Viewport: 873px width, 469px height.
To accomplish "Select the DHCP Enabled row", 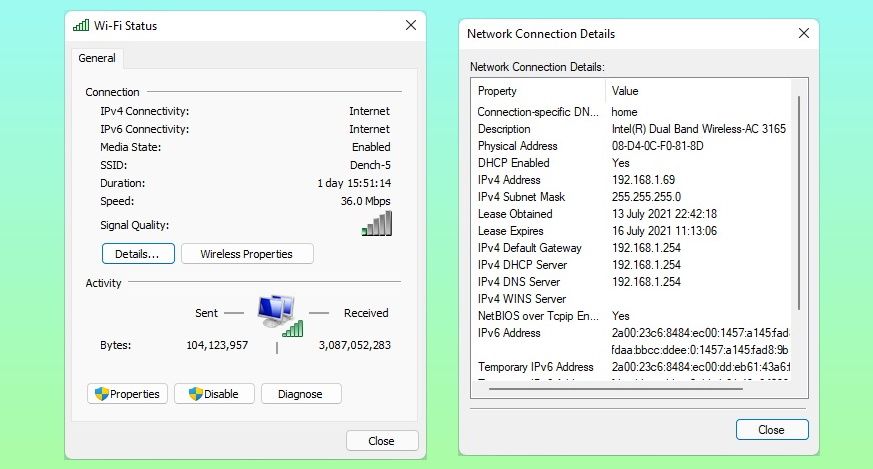I will click(x=513, y=163).
